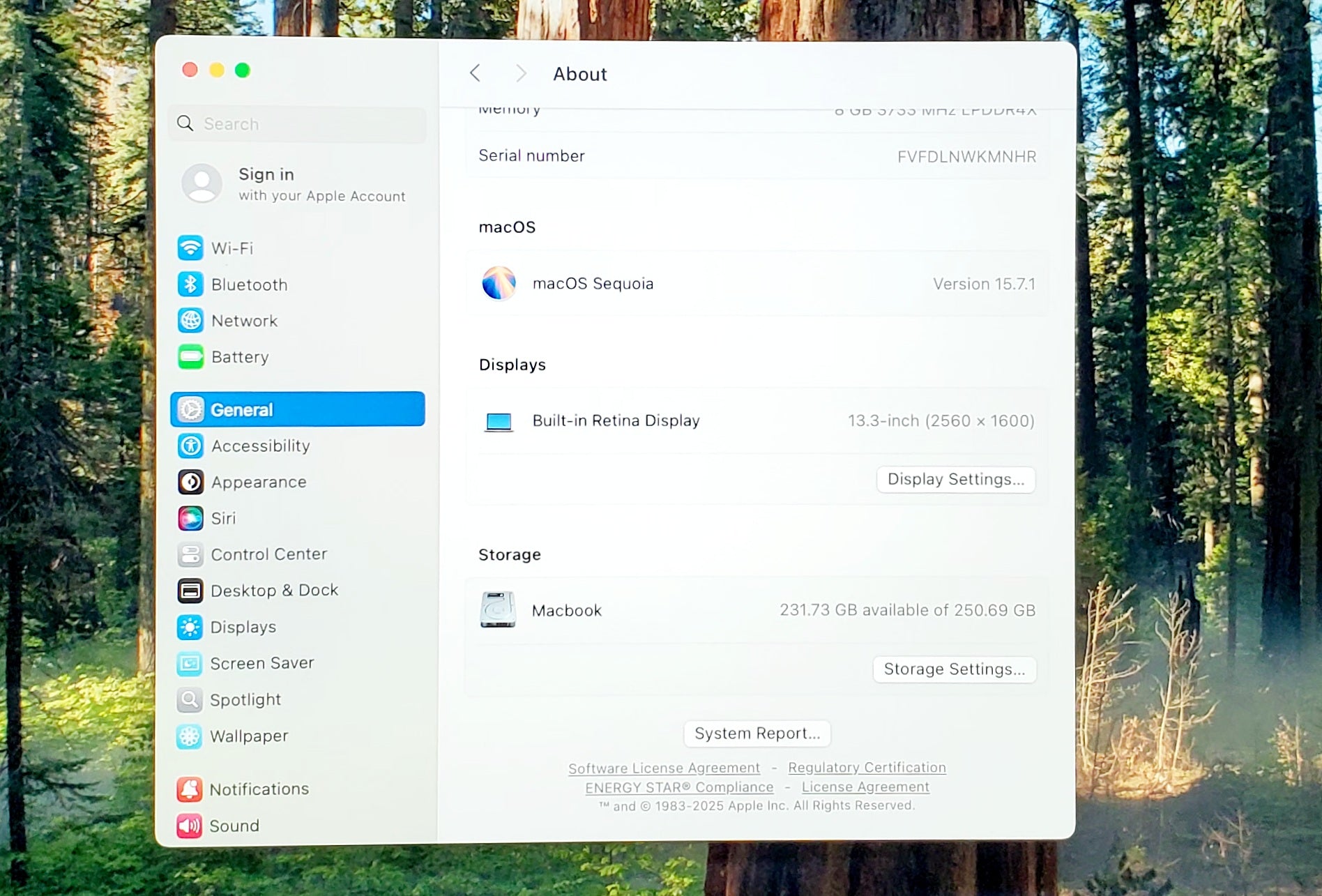Click the Accessibility icon
The image size is (1322, 896).
click(x=190, y=446)
